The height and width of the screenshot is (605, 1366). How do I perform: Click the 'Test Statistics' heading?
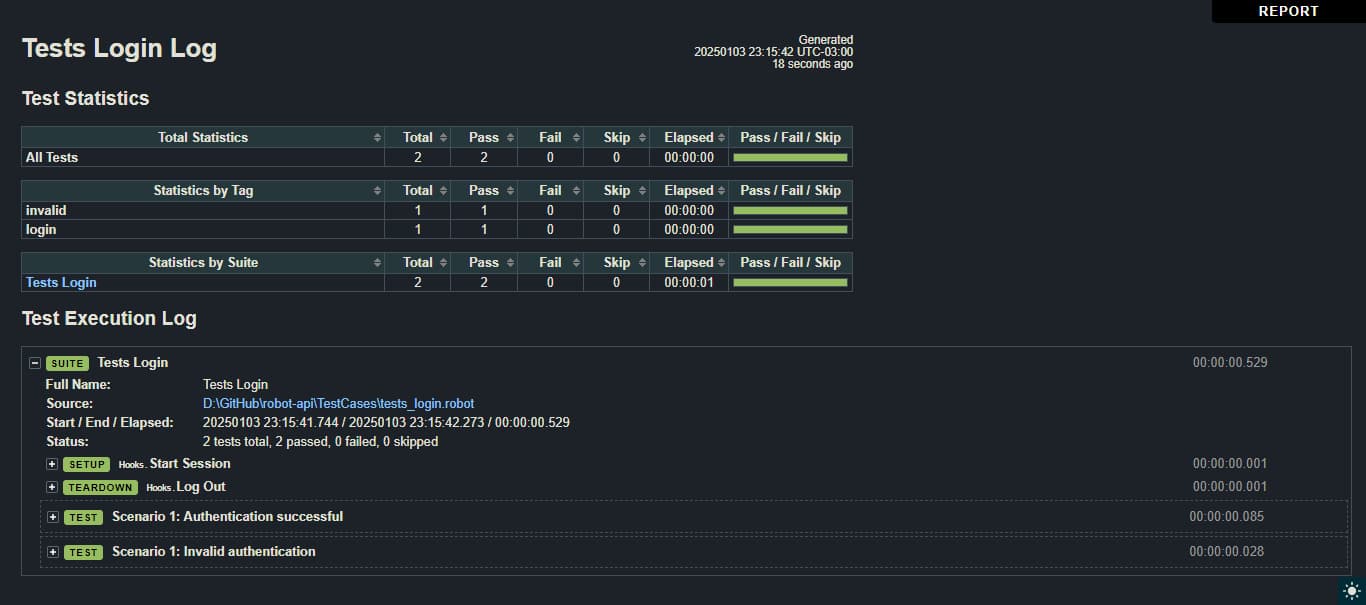(x=86, y=98)
